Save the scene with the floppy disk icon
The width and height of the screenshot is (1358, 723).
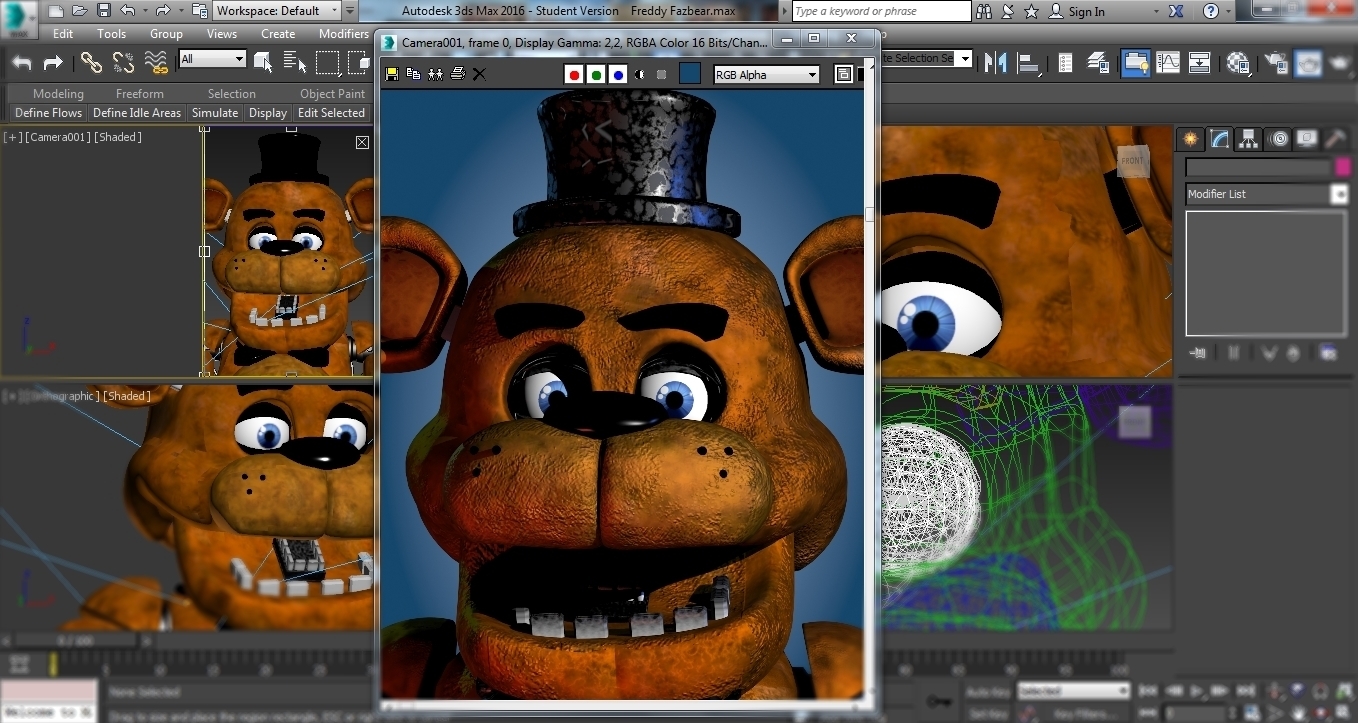104,11
